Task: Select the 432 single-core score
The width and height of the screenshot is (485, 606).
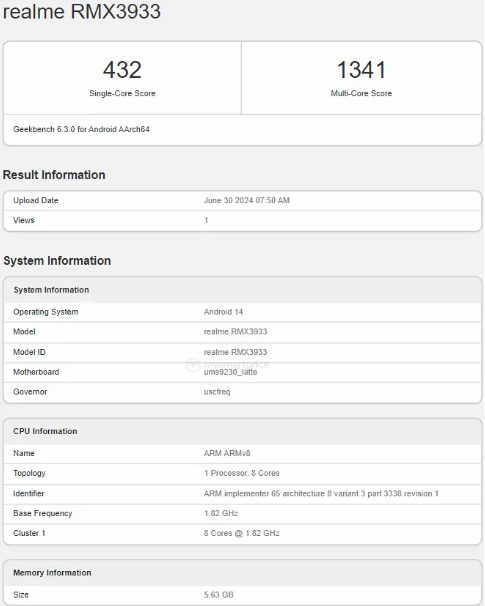Action: [x=122, y=70]
